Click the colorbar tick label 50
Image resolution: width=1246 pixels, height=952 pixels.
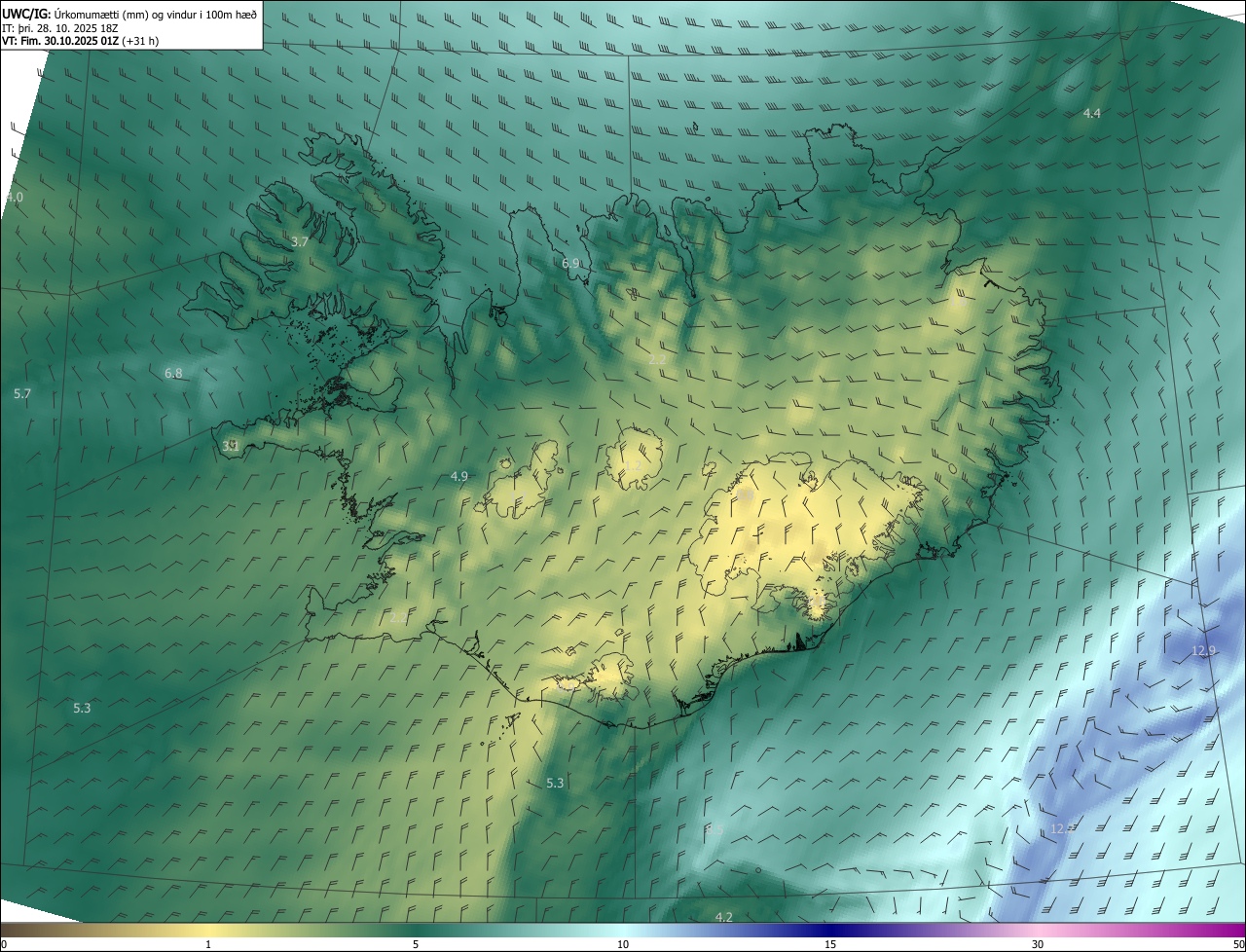pos(1238,944)
